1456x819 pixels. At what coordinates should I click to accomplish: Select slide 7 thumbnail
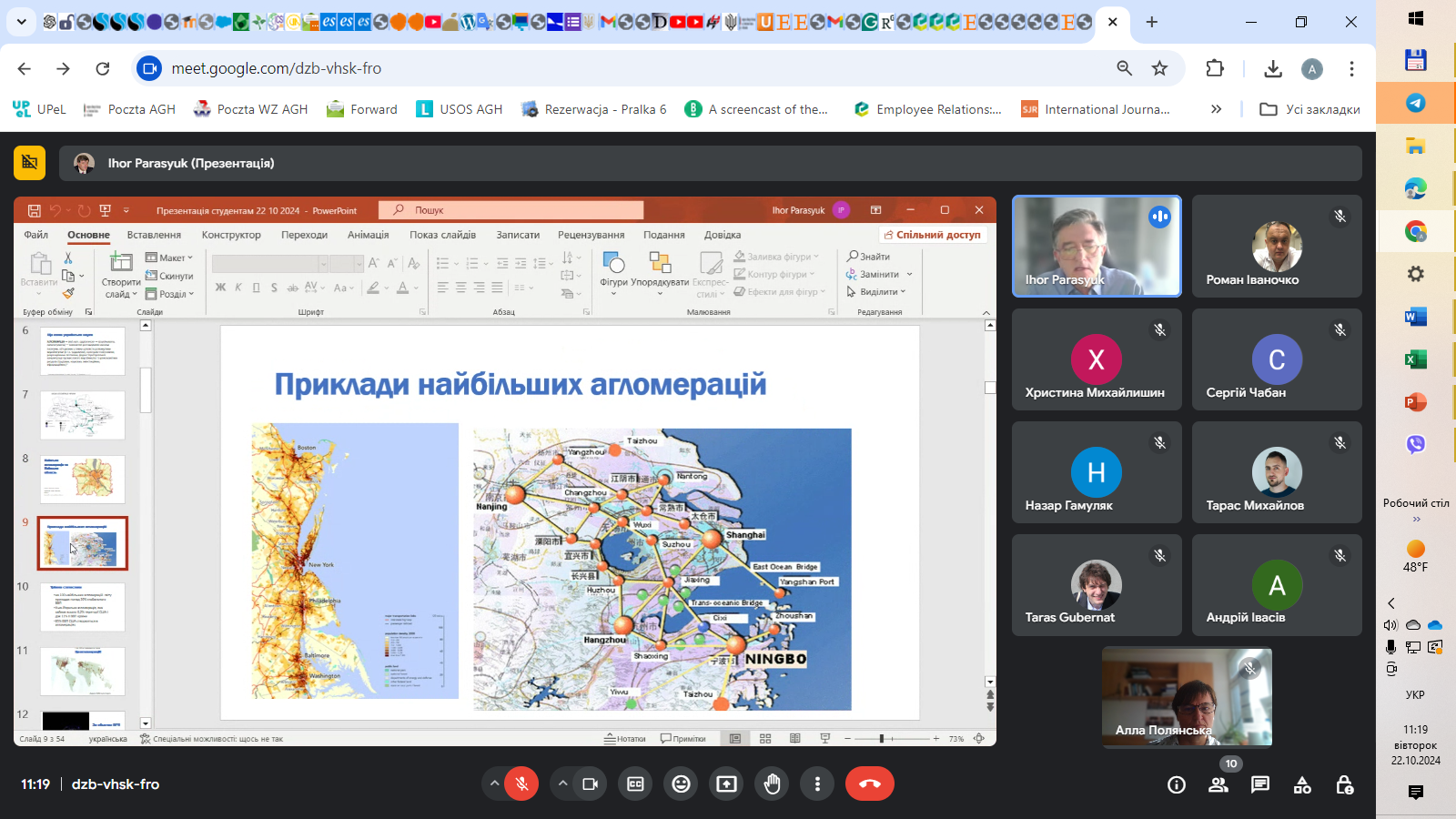tap(83, 415)
